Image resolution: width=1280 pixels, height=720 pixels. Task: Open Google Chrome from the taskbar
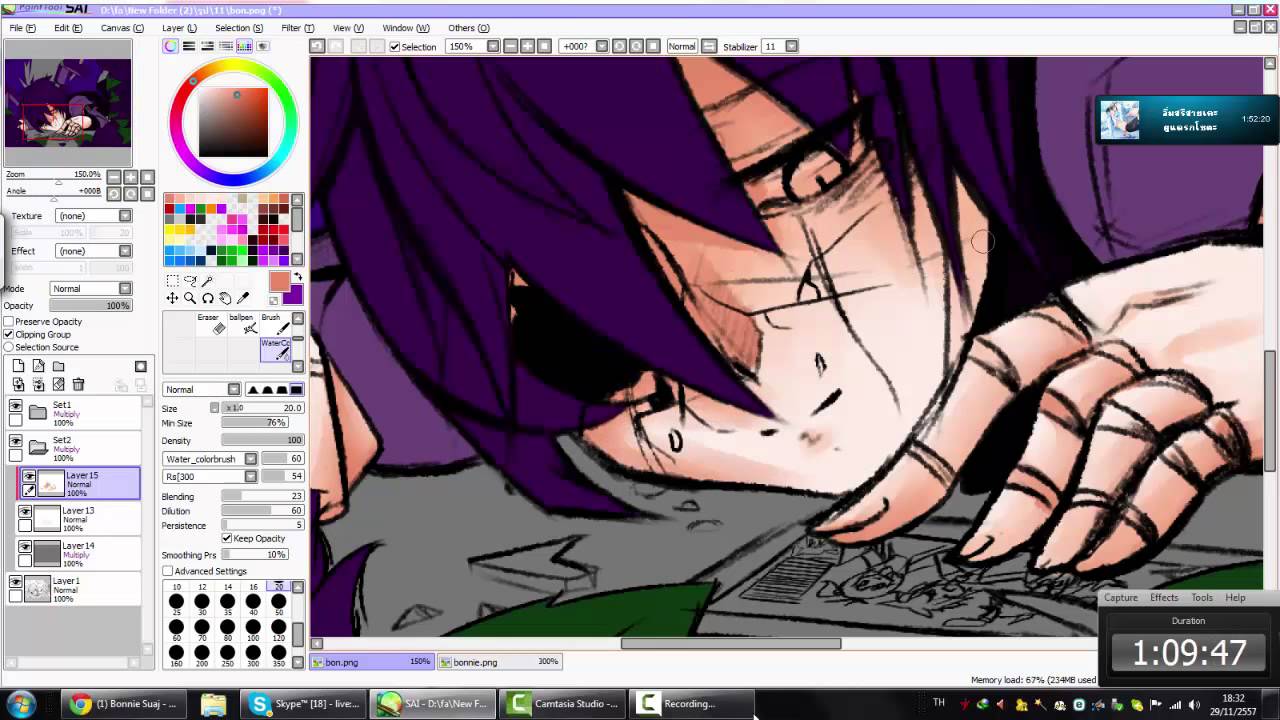pyautogui.click(x=124, y=704)
